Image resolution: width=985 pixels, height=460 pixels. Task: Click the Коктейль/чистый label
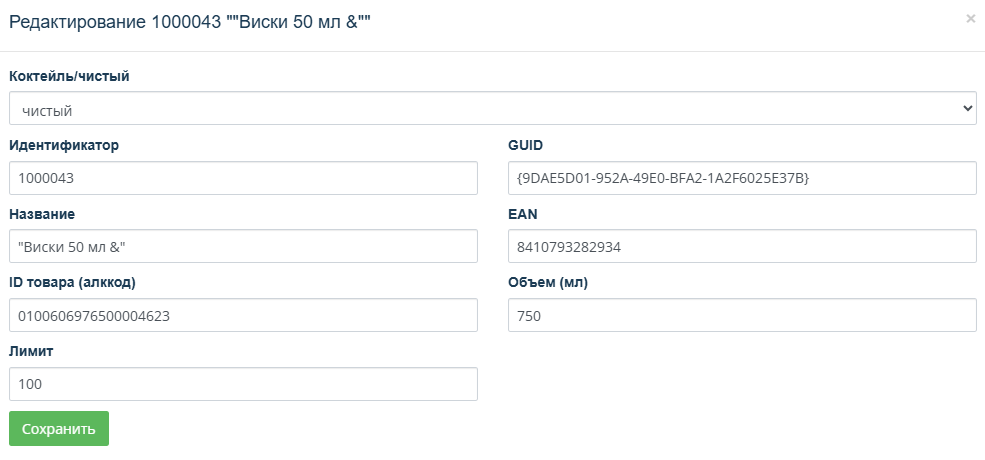[69, 76]
